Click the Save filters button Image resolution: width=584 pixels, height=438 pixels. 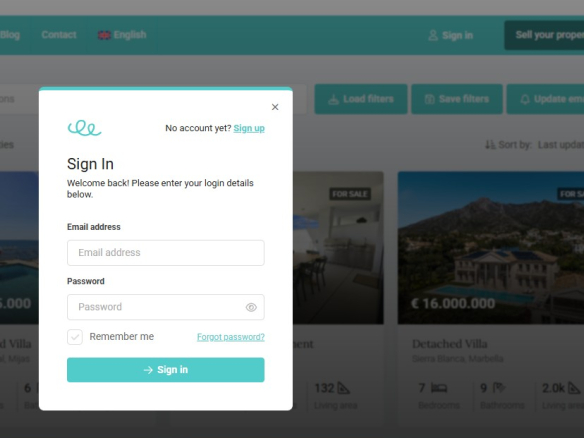[x=457, y=99]
